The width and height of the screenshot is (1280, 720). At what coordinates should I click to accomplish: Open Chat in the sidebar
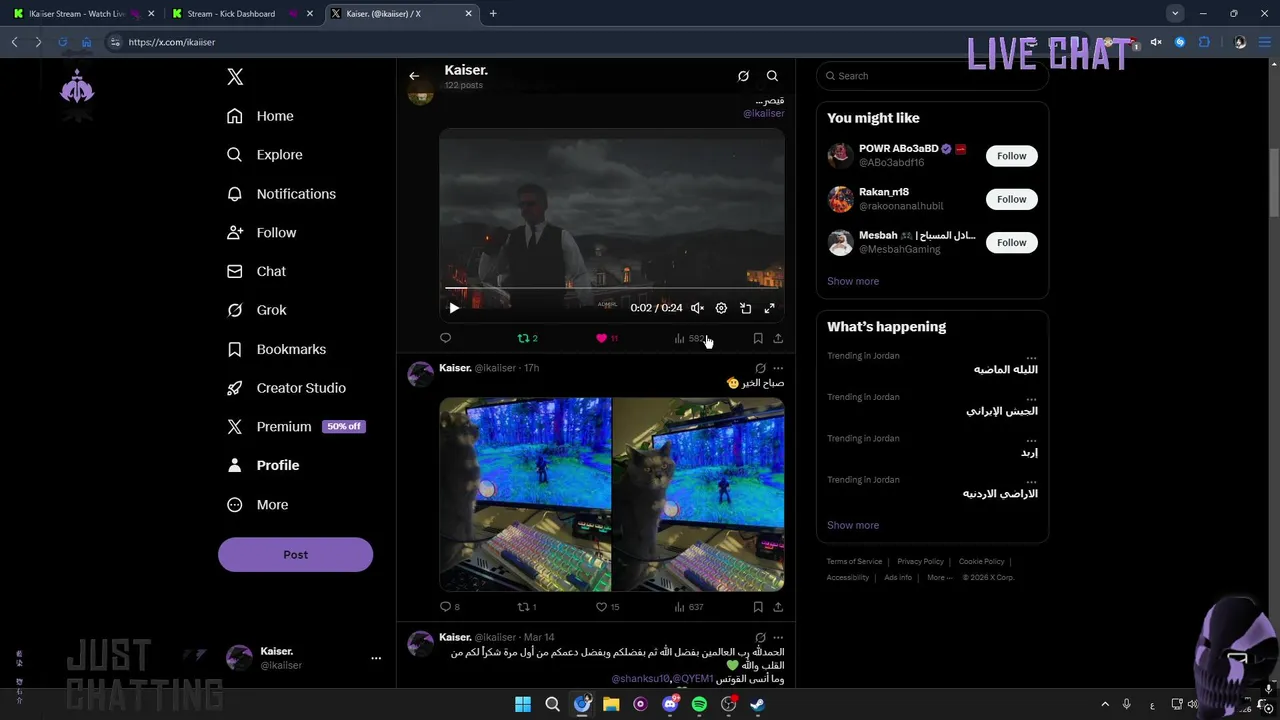click(257, 272)
